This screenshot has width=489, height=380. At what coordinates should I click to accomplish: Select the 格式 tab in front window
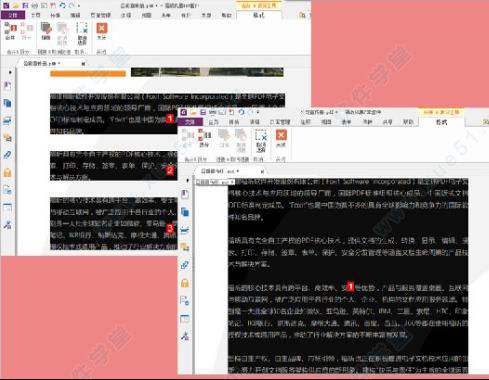[x=441, y=122]
